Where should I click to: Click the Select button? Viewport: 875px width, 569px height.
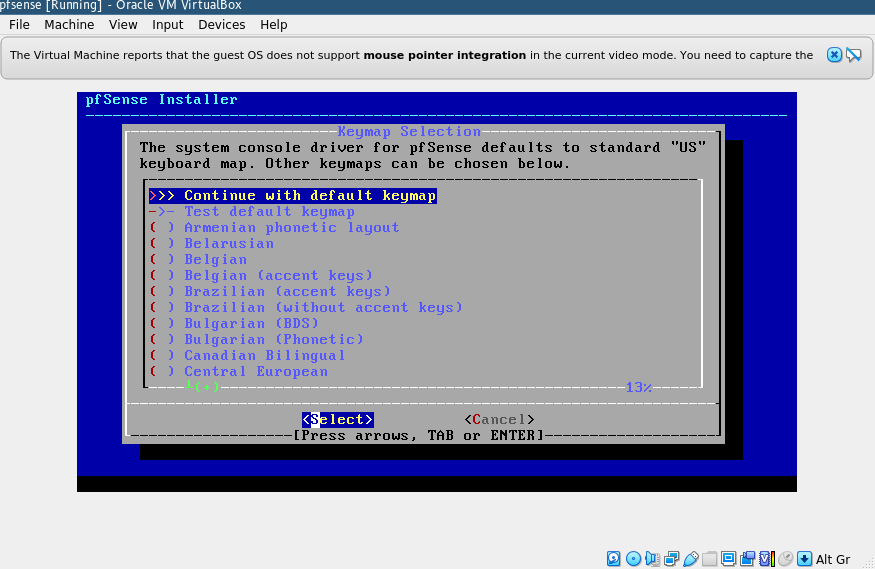pyautogui.click(x=338, y=419)
